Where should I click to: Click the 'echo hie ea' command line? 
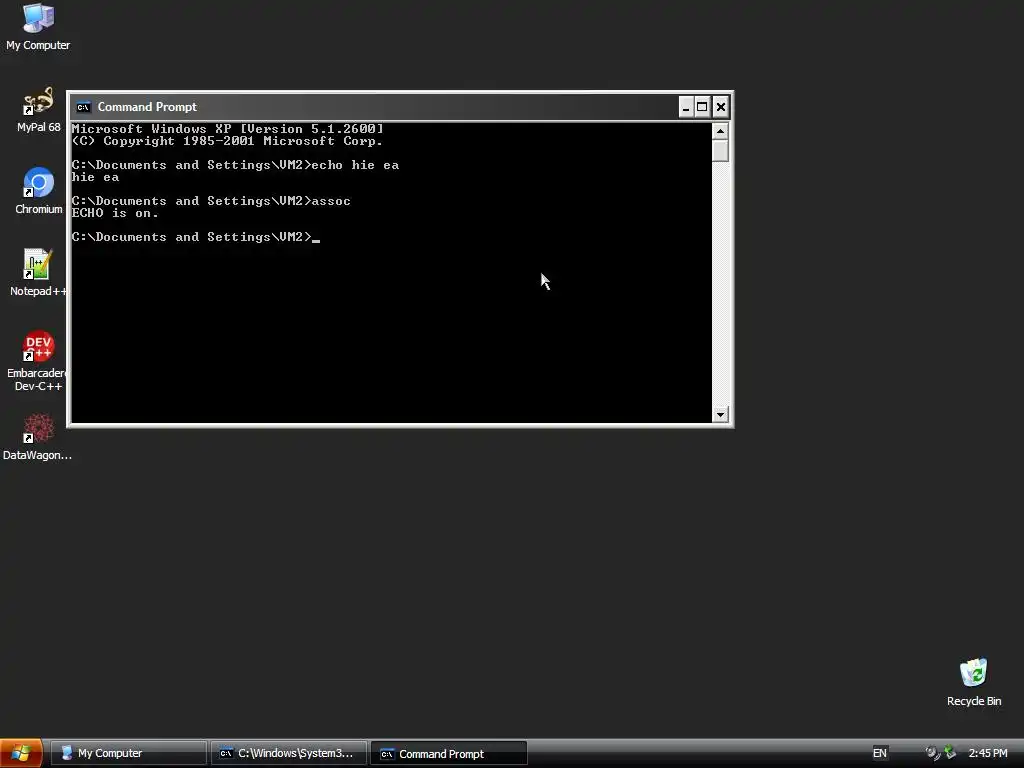pos(235,165)
